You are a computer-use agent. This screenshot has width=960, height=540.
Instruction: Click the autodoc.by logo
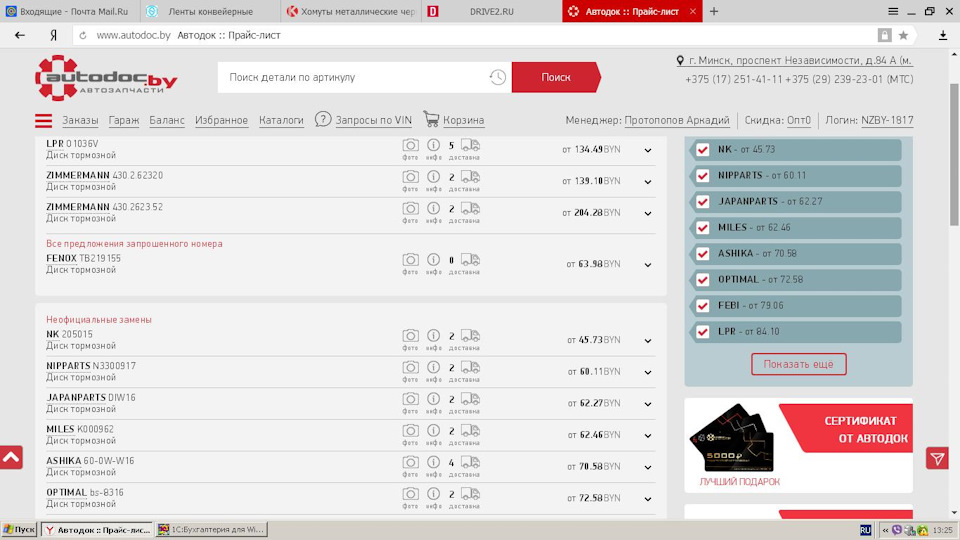tap(106, 78)
